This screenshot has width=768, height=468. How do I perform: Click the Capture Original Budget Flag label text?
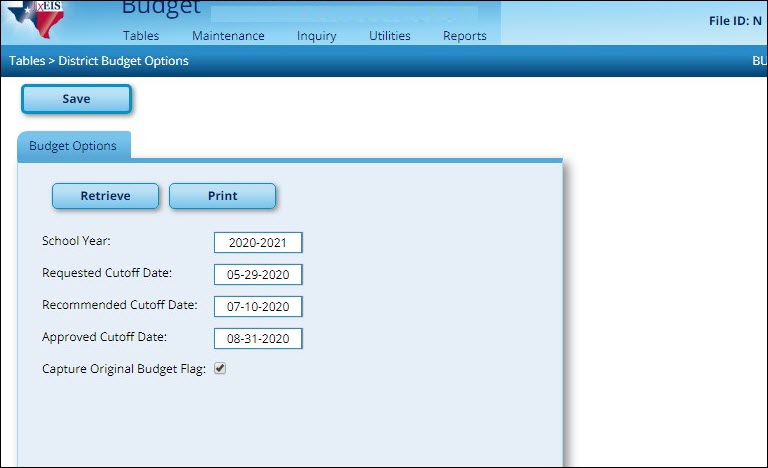tap(123, 369)
